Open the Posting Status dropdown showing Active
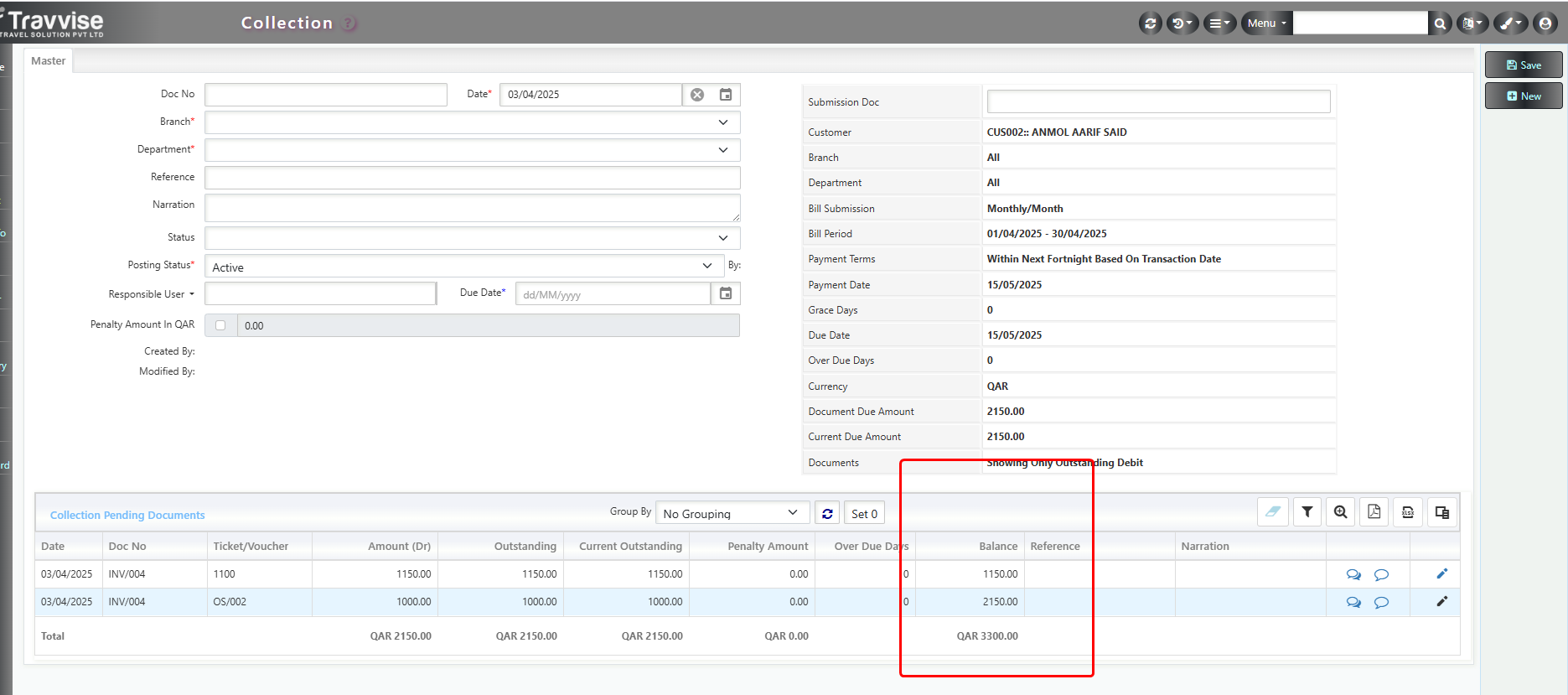The image size is (1568, 695). 464,267
